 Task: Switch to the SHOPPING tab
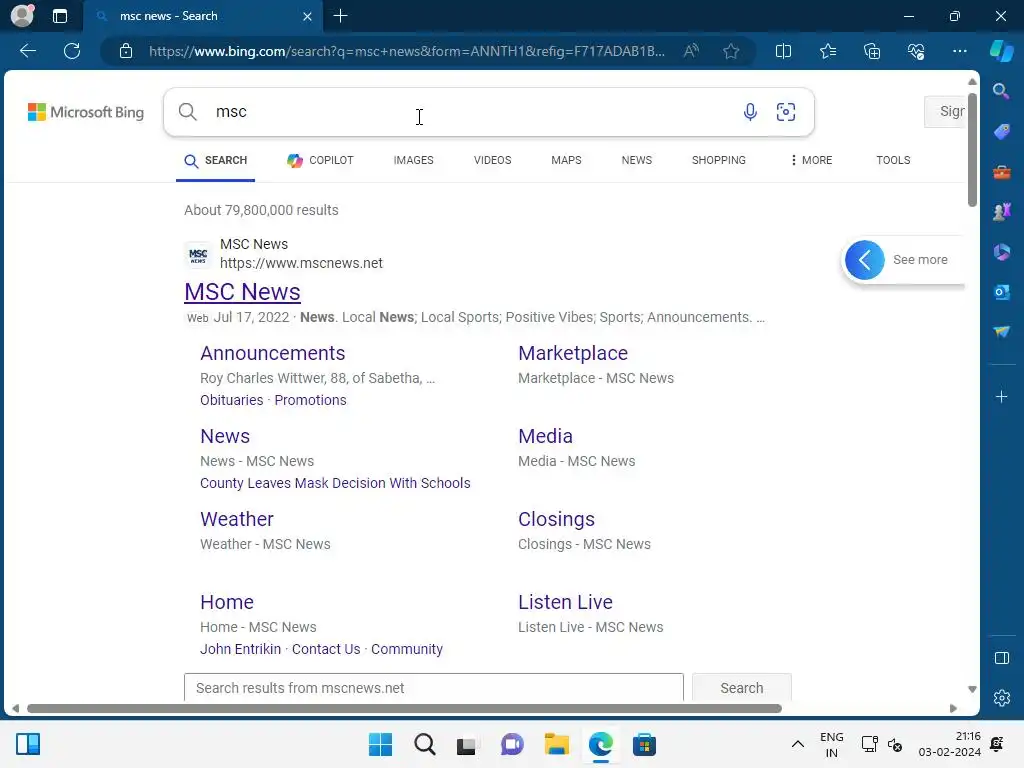(x=718, y=160)
